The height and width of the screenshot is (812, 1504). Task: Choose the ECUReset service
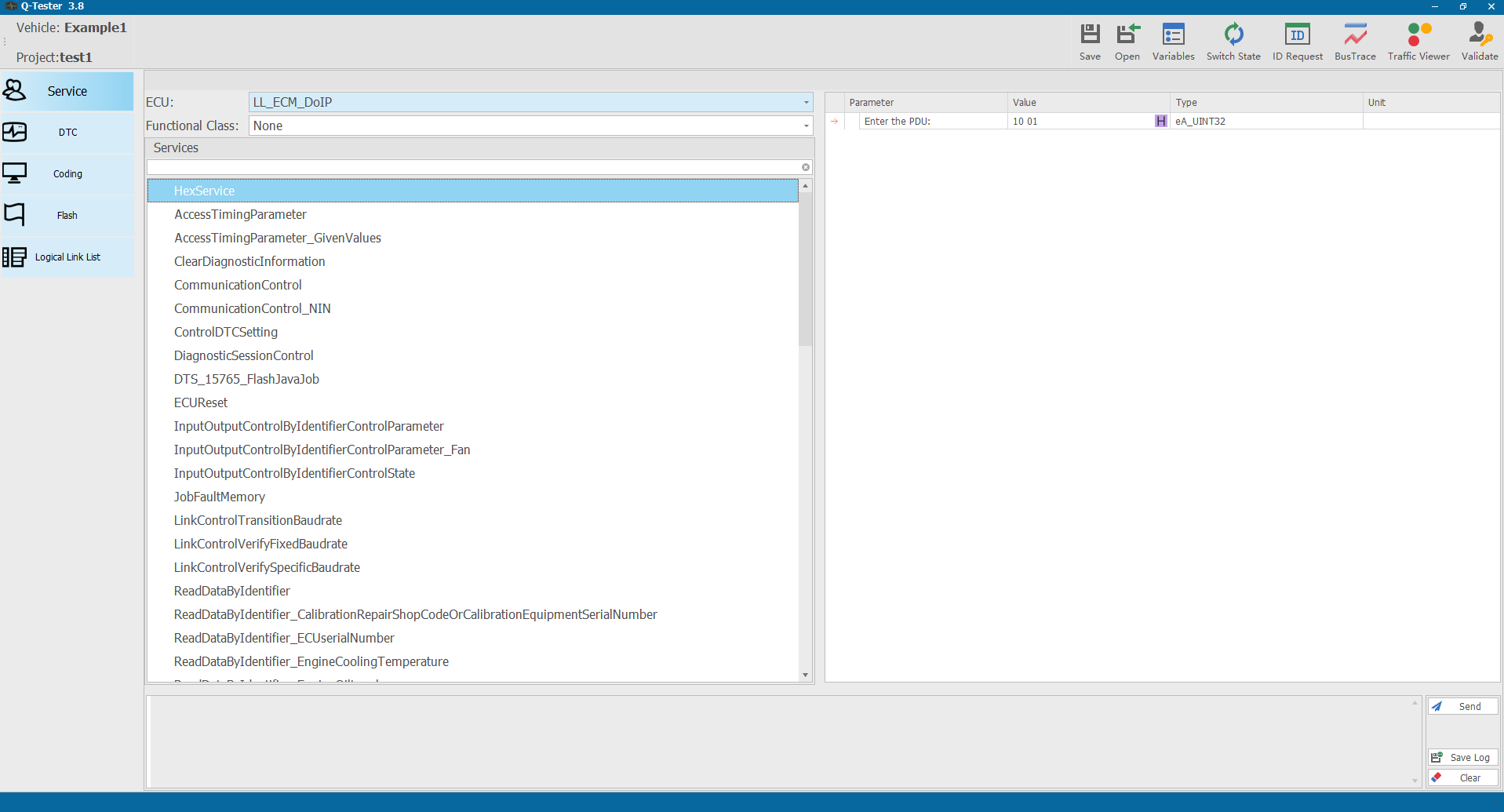tap(473, 402)
